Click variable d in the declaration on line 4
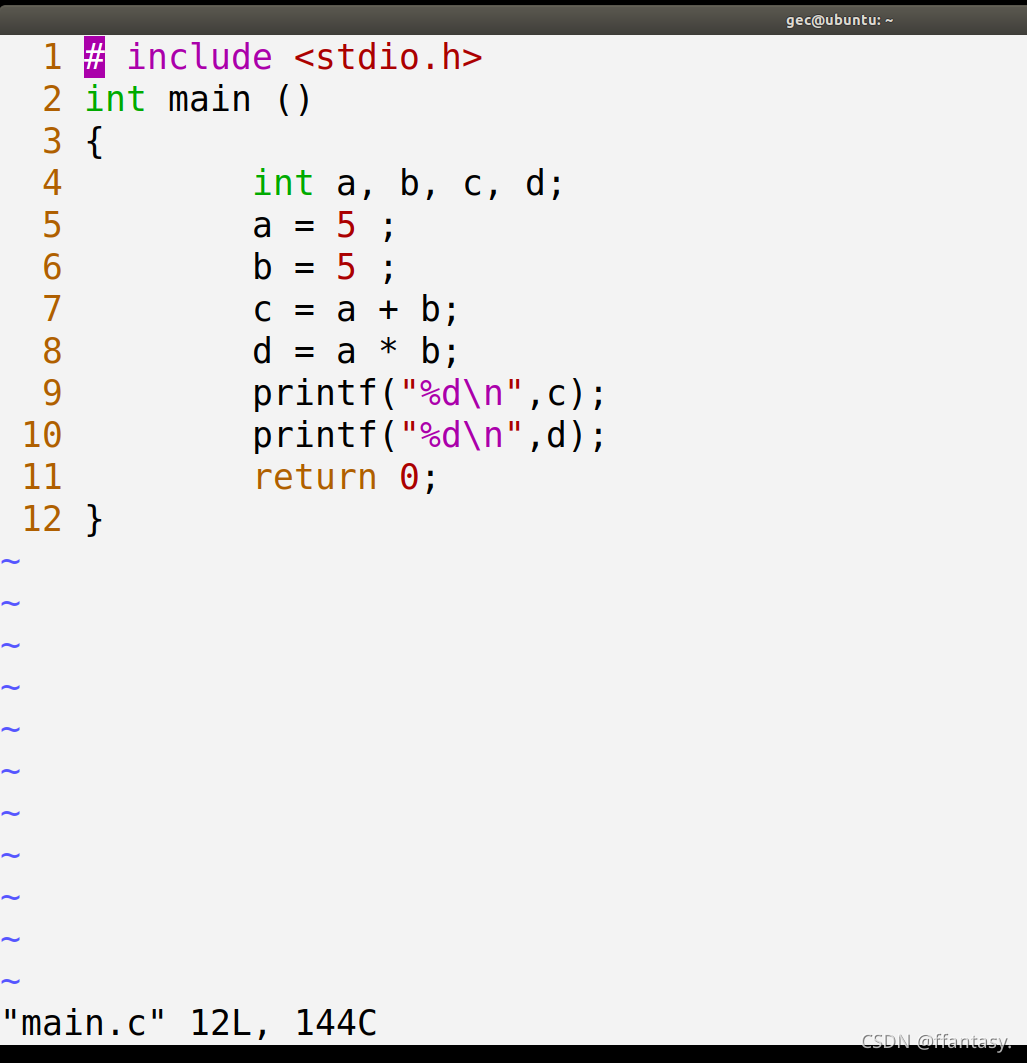This screenshot has width=1027, height=1063. tap(535, 183)
